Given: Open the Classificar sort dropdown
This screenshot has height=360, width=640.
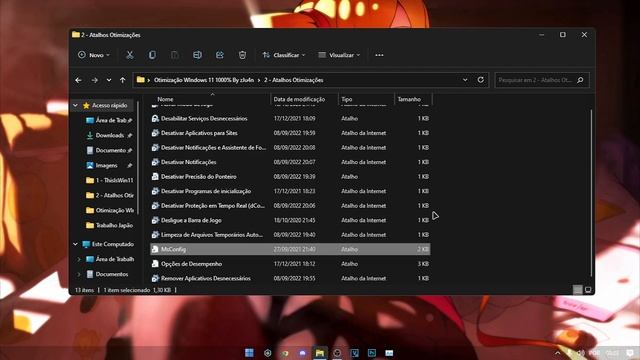Looking at the screenshot, I should pos(284,55).
